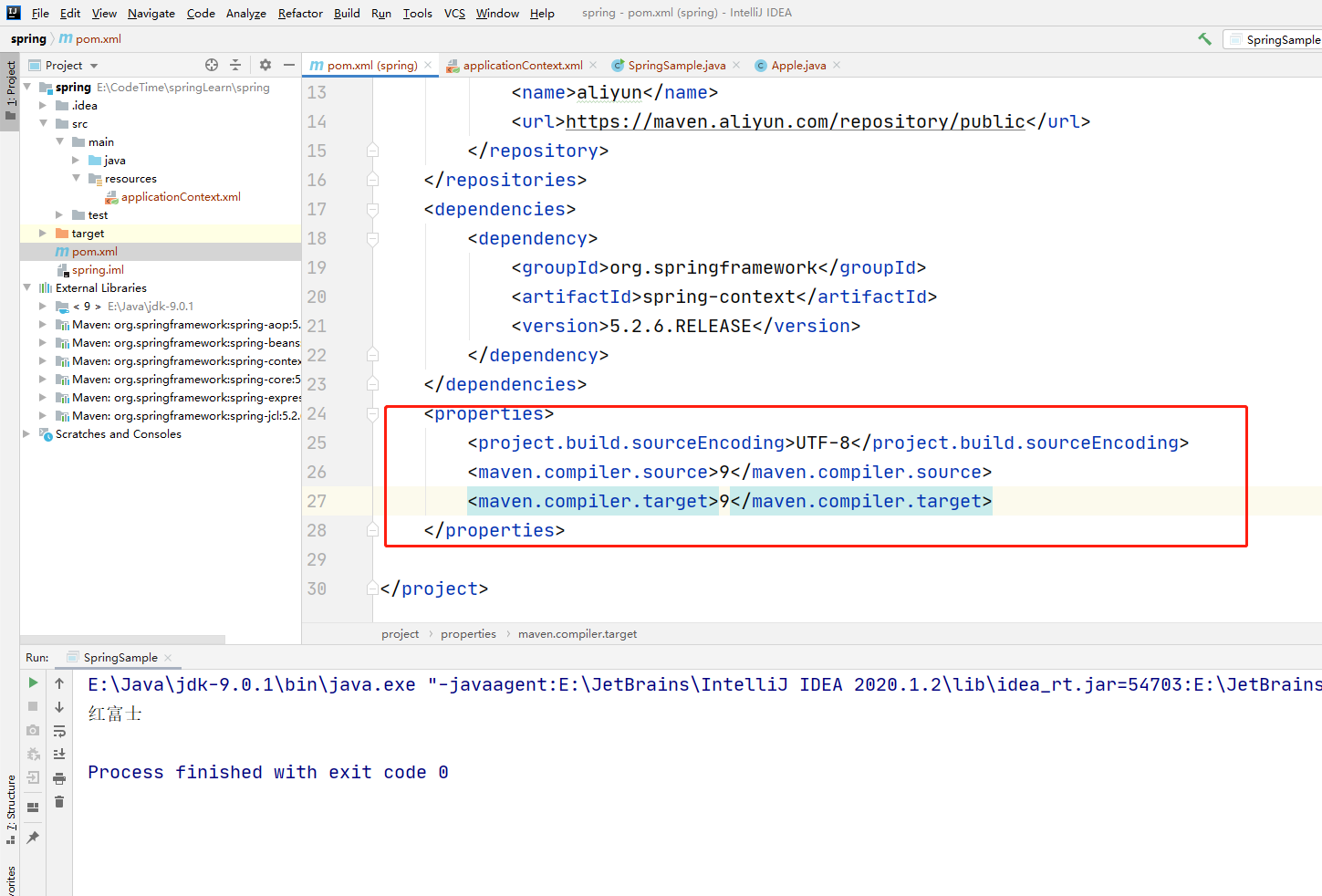The width and height of the screenshot is (1322, 896).
Task: Close the applicationContext.xml editor tab
Action: click(x=593, y=65)
